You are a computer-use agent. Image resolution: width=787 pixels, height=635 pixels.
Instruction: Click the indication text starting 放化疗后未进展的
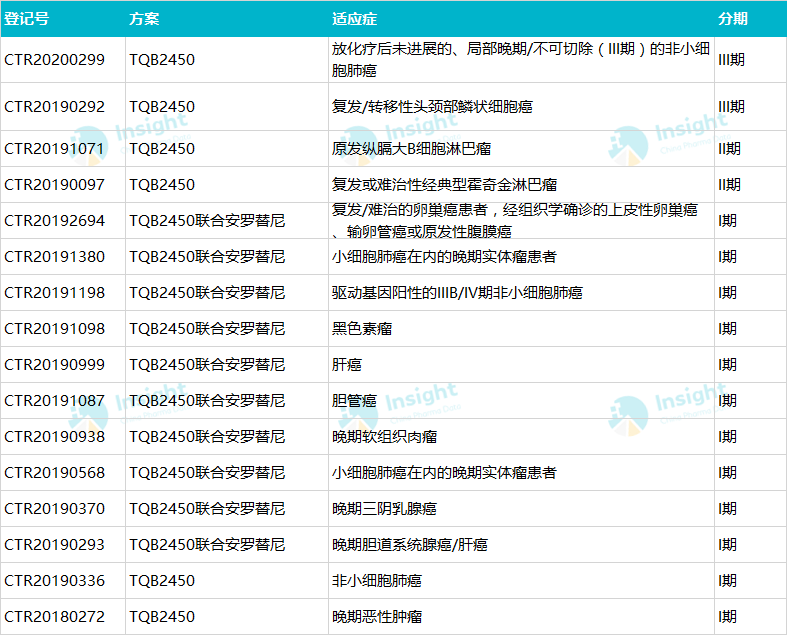(520, 60)
